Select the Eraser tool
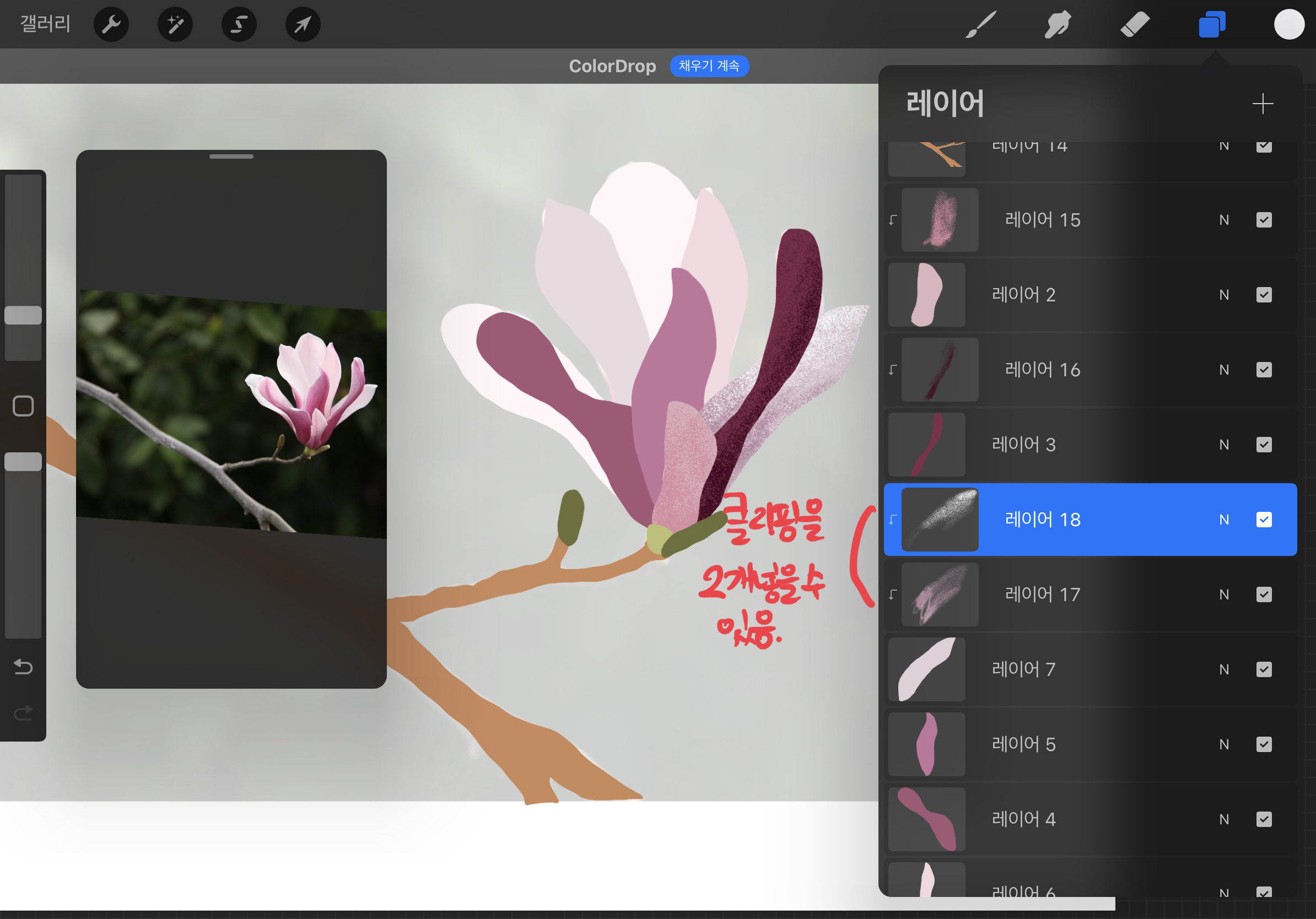The image size is (1316, 919). coord(1134,25)
